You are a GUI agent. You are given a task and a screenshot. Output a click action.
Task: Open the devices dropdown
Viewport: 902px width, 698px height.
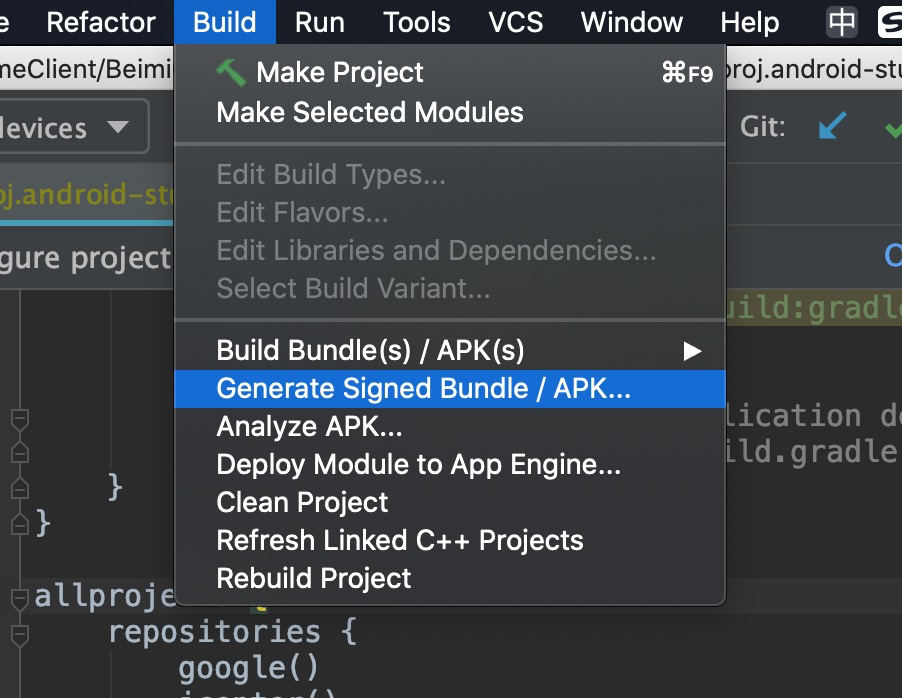pyautogui.click(x=74, y=127)
